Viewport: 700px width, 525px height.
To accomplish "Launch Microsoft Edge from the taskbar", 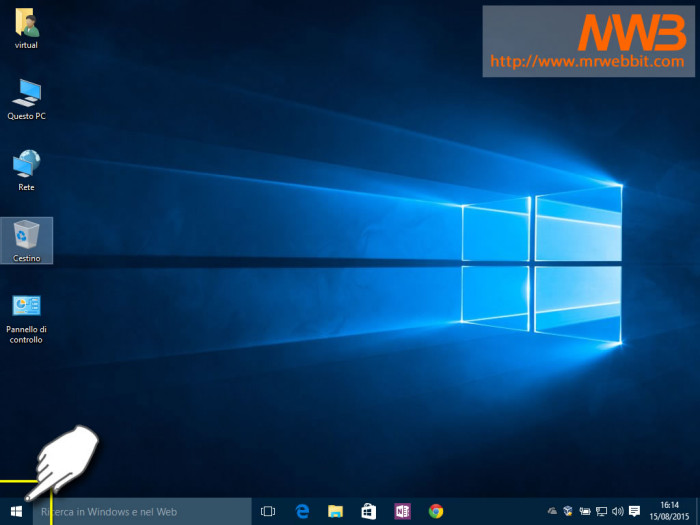I will [302, 512].
